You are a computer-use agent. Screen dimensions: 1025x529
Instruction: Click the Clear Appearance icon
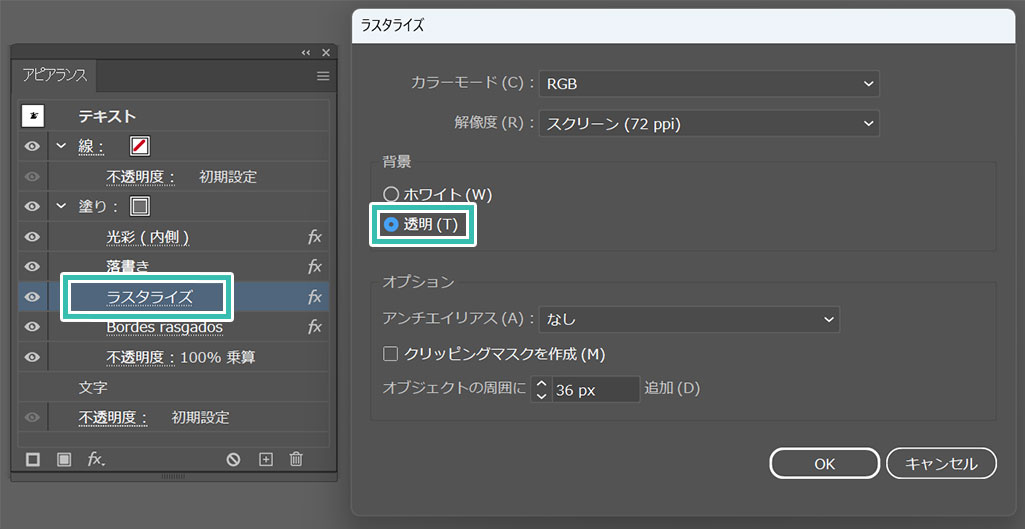(x=233, y=459)
